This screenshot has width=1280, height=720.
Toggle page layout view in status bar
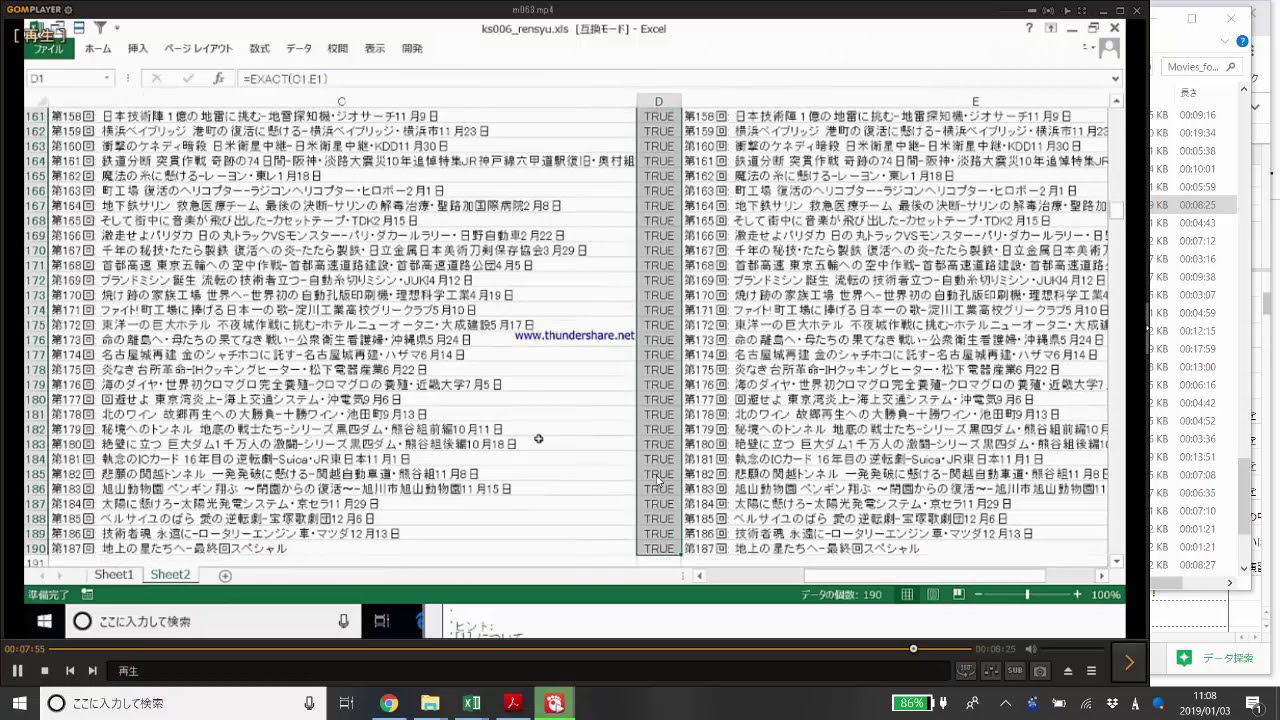pos(932,594)
